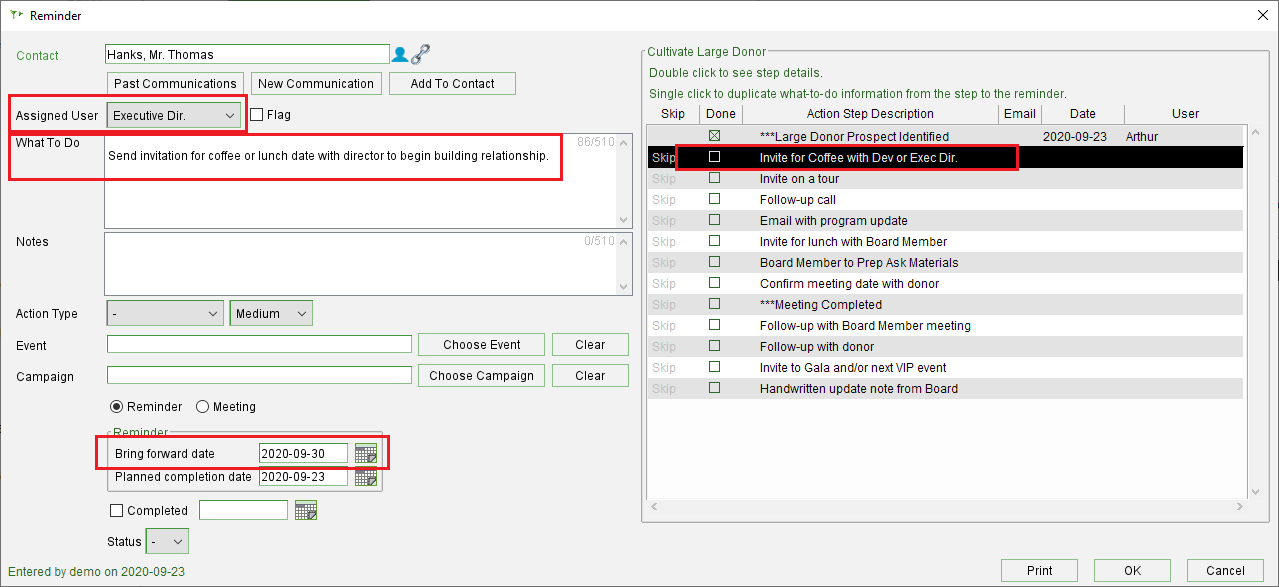Click the Reminder window title icon

[x=16, y=15]
